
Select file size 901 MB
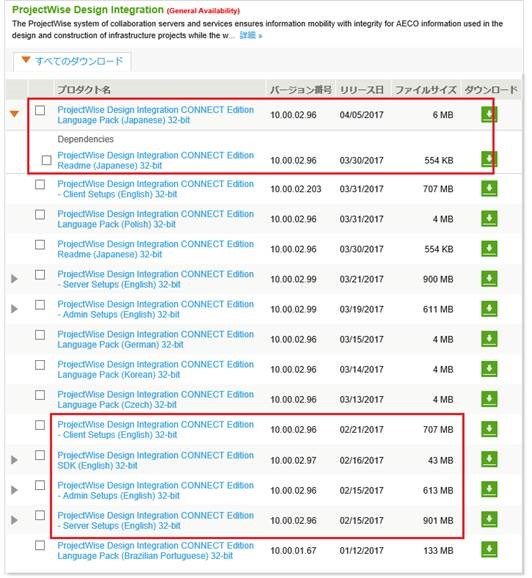[x=438, y=520]
